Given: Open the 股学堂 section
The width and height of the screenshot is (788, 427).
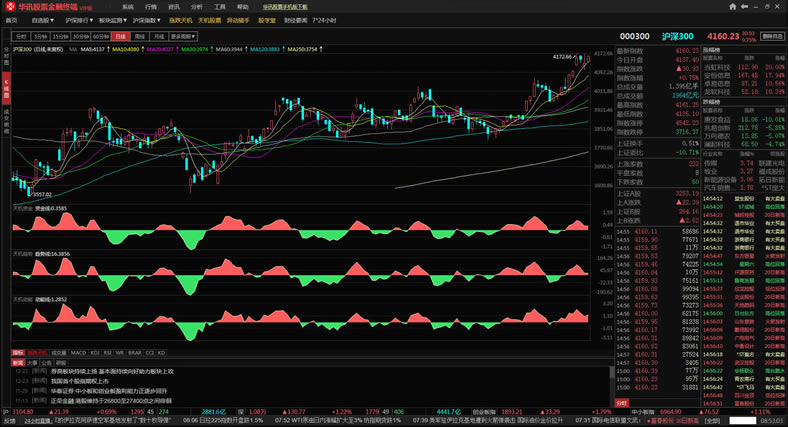Looking at the screenshot, I should [267, 19].
